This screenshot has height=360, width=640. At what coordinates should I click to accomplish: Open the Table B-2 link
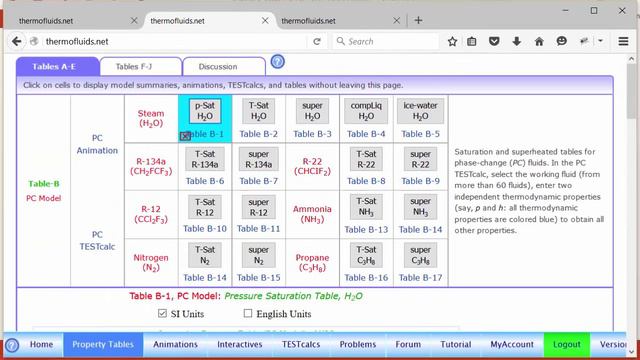tap(258, 134)
